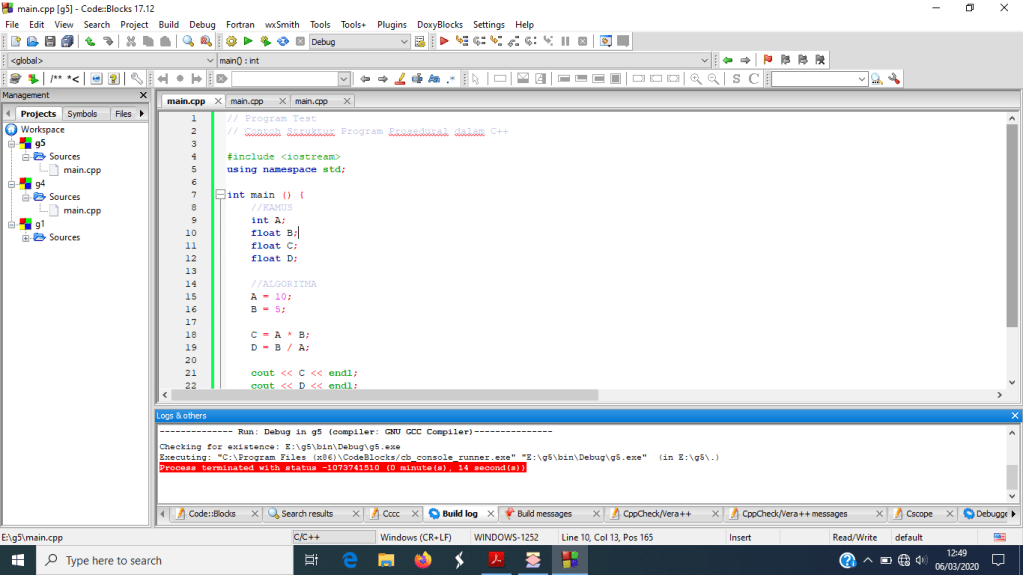Toggle code fold at int main line

pos(219,195)
